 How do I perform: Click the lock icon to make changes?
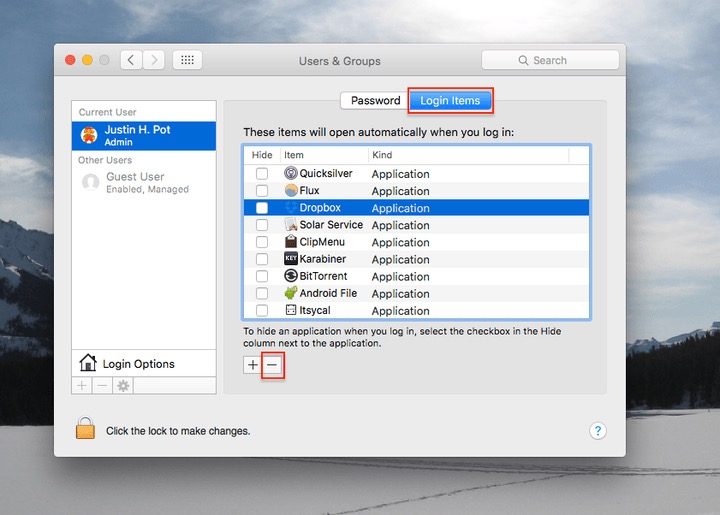(85, 429)
